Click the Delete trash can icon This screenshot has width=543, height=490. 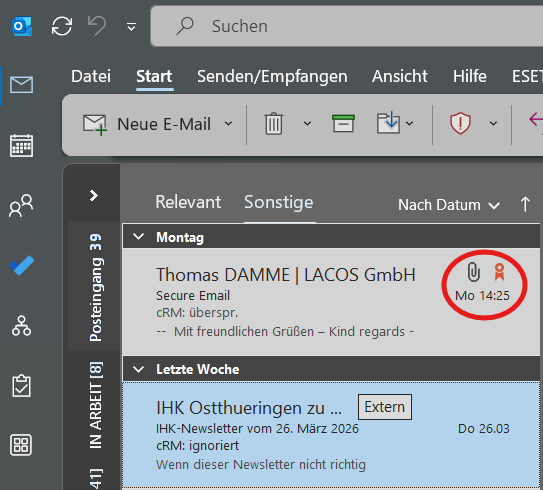point(274,124)
